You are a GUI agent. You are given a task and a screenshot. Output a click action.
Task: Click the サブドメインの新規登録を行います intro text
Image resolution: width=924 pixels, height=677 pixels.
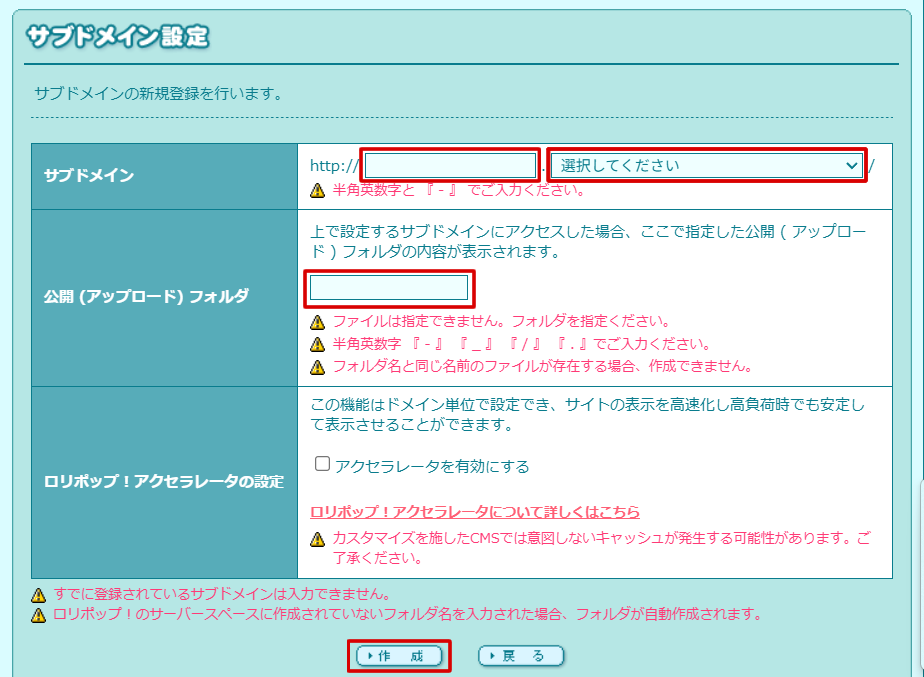(157, 95)
